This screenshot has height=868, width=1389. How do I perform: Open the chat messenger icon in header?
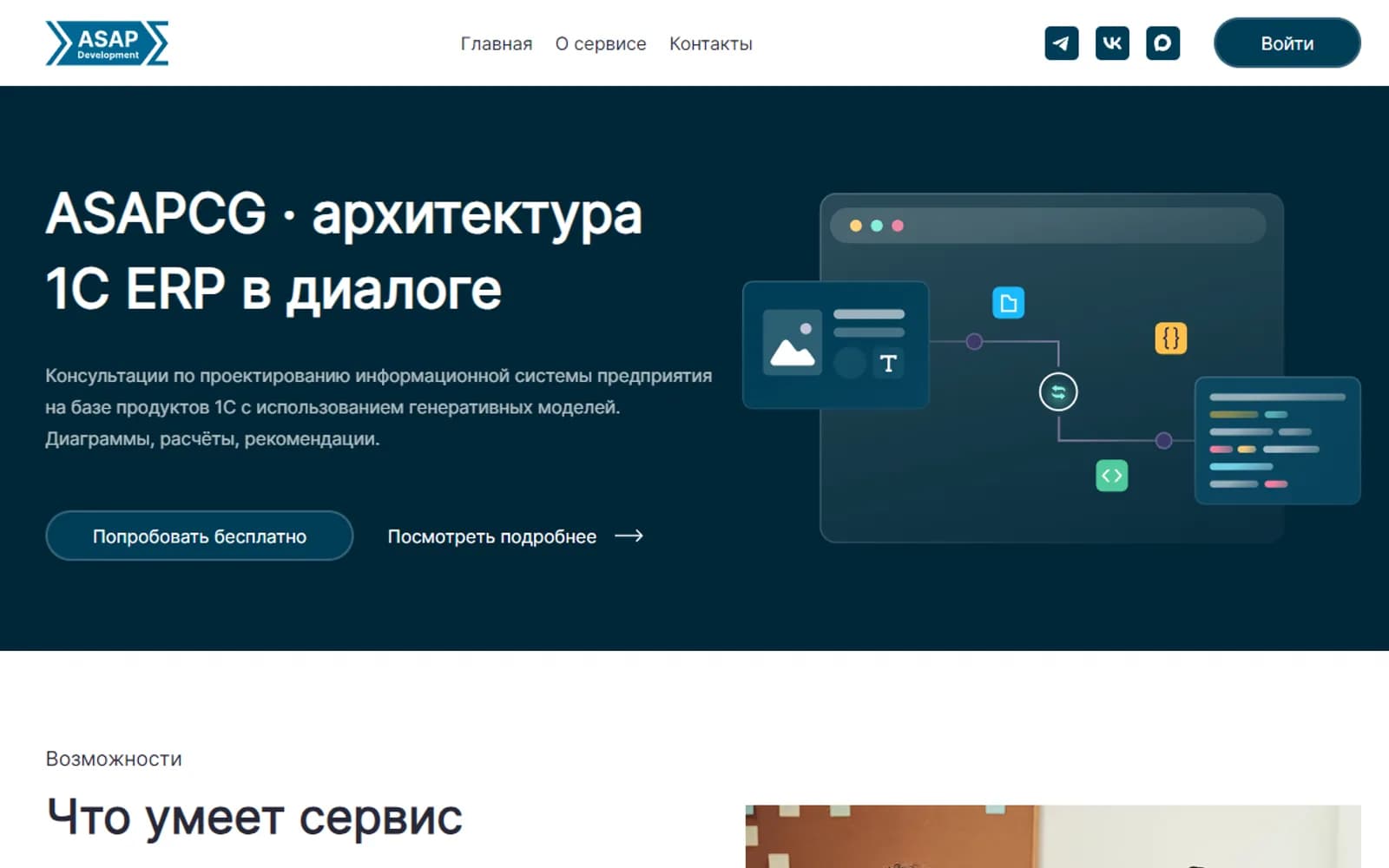click(1162, 43)
